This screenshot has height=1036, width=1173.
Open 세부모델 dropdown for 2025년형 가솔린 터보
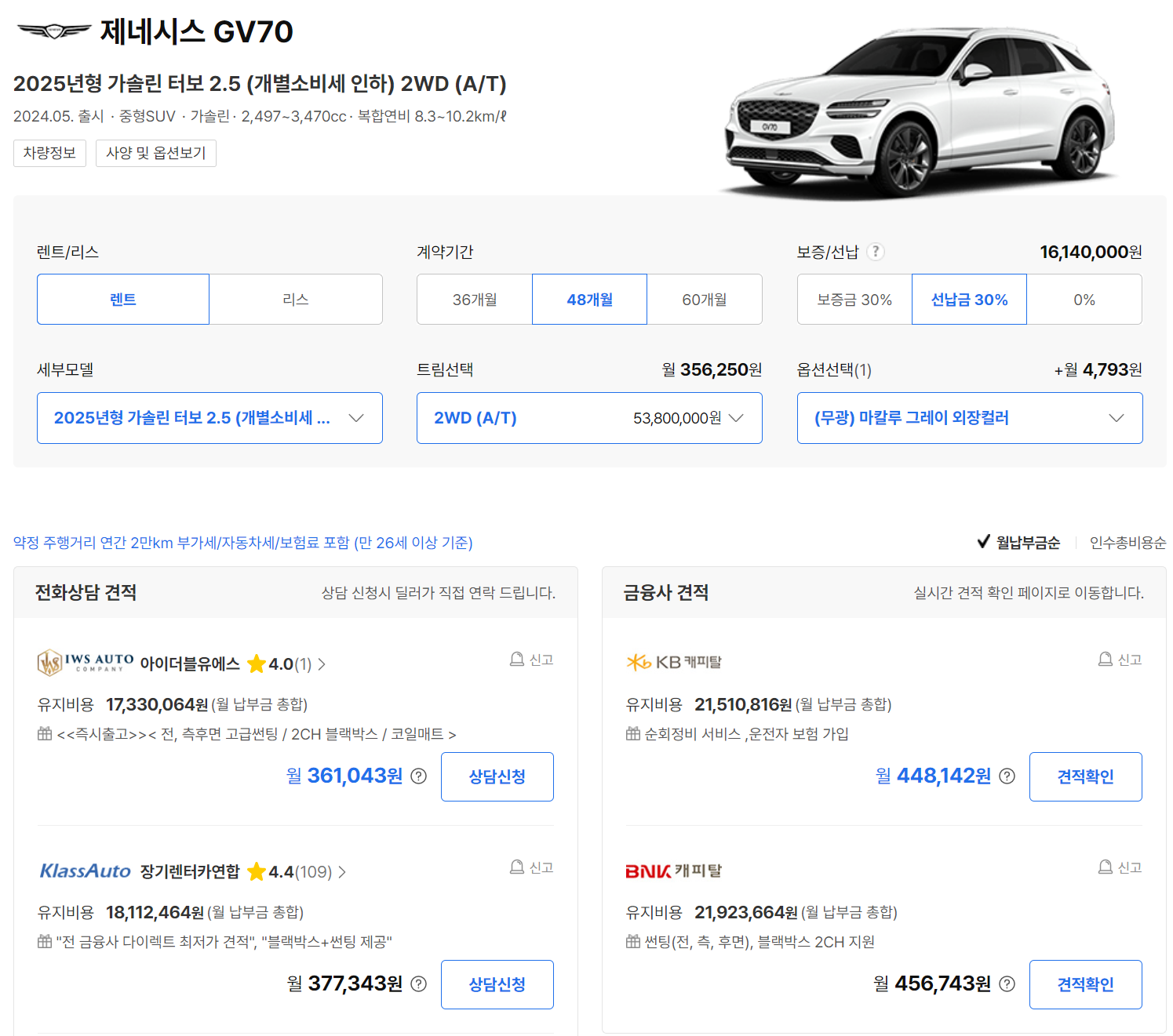click(209, 418)
